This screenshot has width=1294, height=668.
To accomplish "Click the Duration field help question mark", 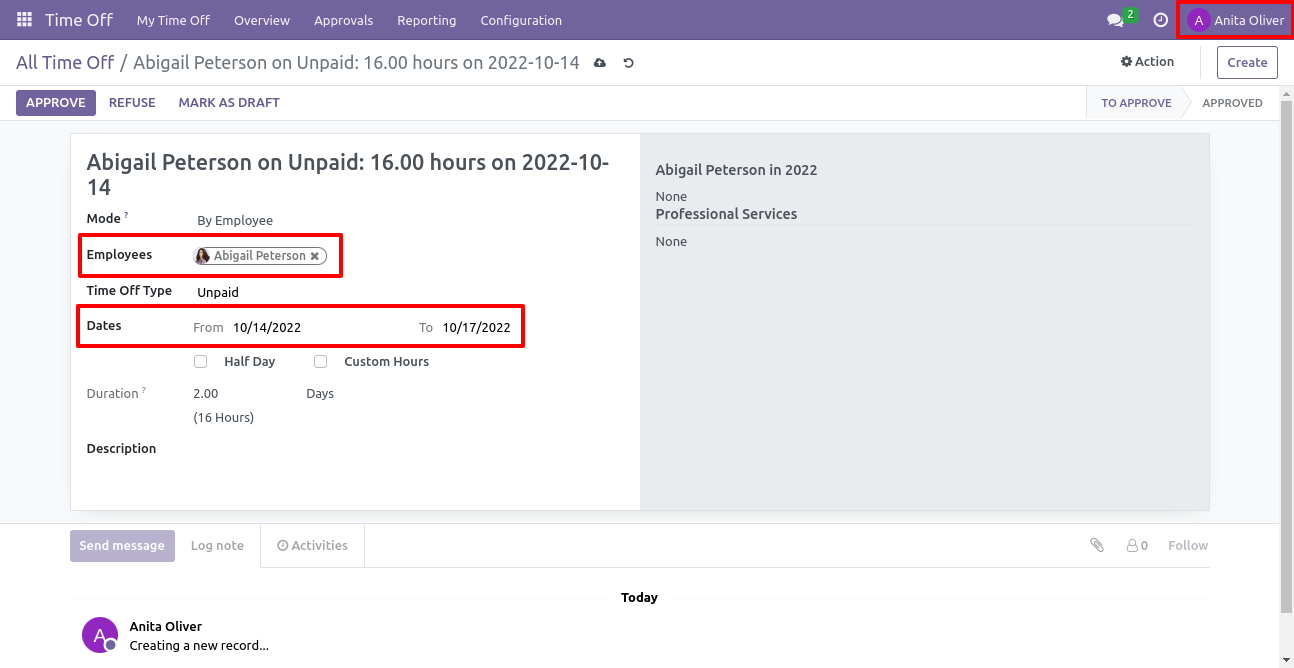I will tap(144, 390).
